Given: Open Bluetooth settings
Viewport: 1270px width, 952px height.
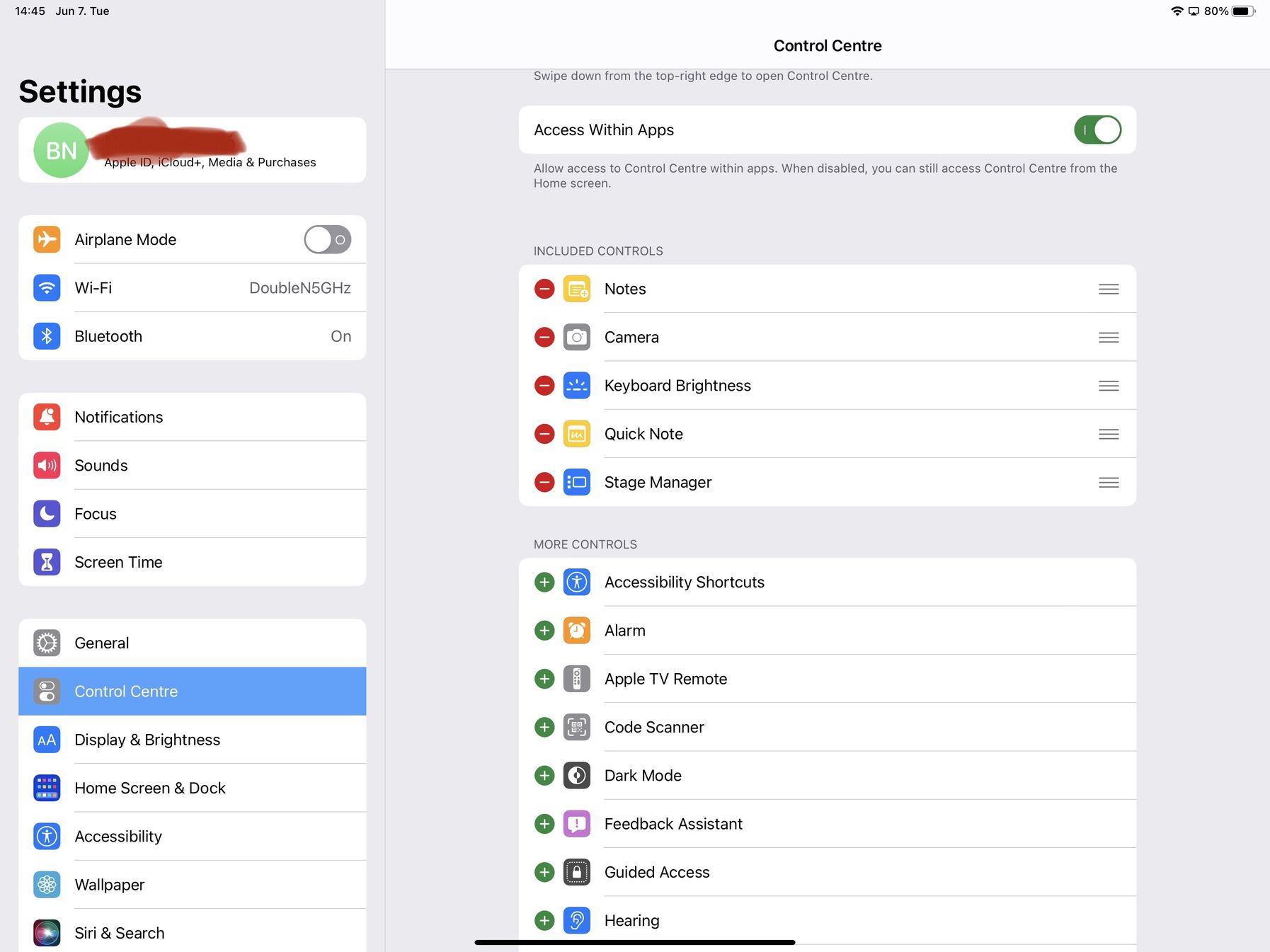Looking at the screenshot, I should (193, 336).
